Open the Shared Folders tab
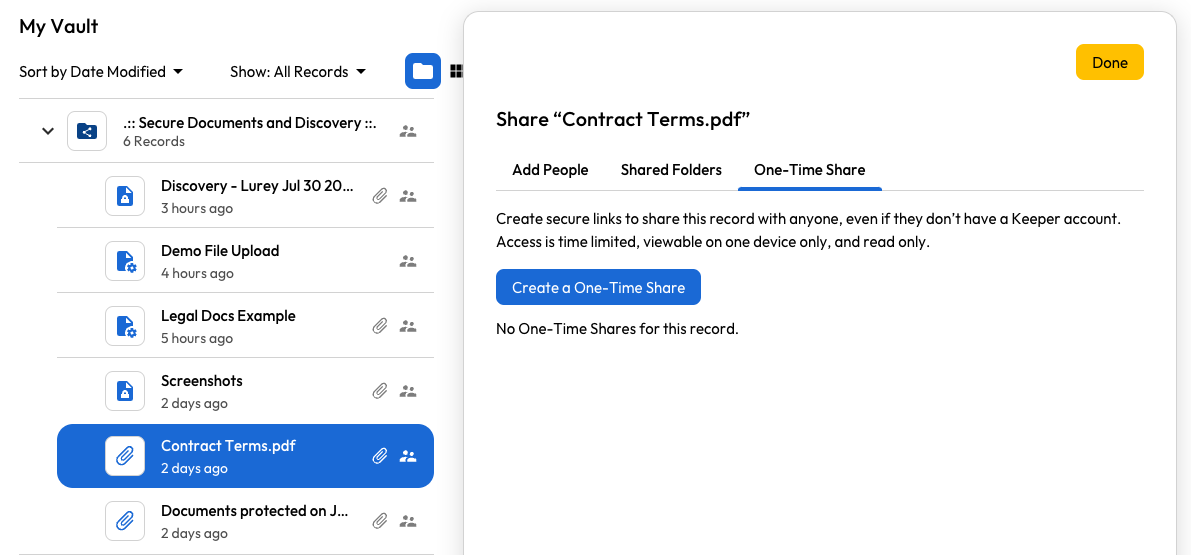Screen dimensions: 1191x555 point(671,170)
